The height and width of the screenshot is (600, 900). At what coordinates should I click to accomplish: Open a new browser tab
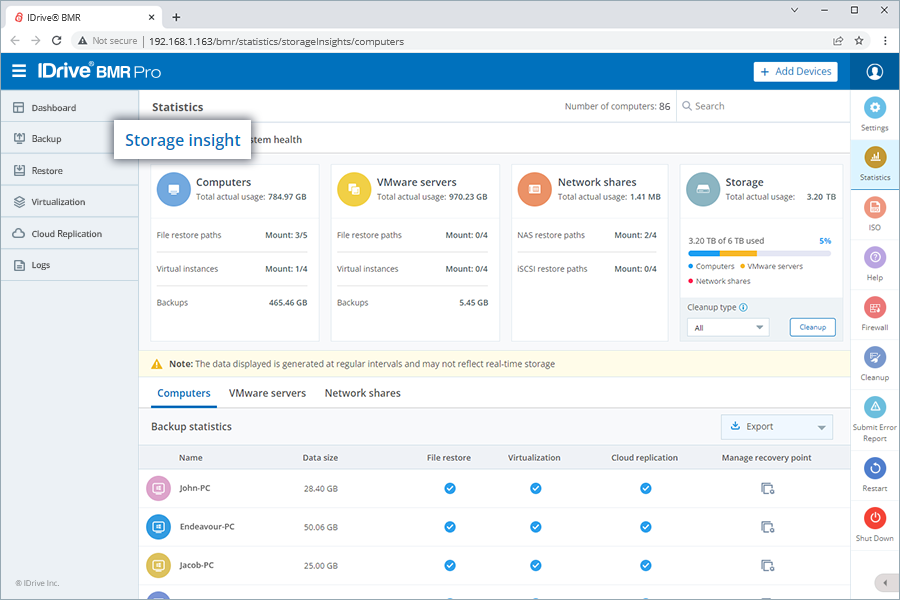click(176, 17)
